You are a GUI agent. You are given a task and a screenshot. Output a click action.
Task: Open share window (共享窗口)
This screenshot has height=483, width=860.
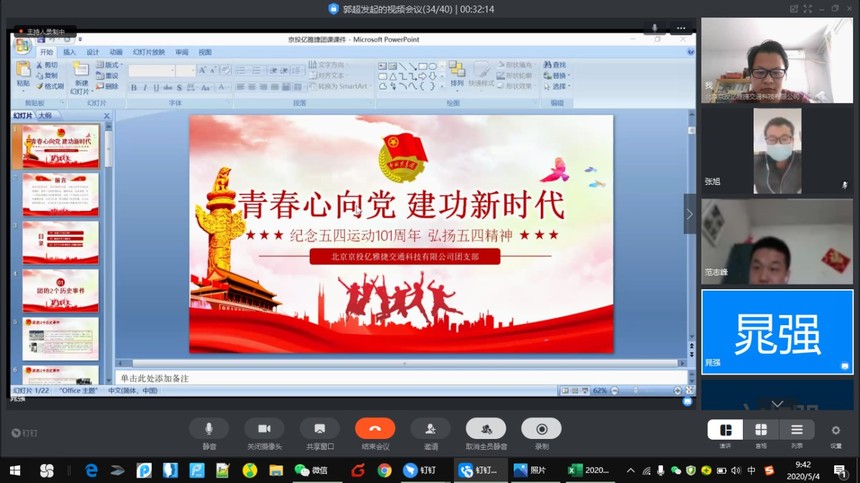[320, 429]
